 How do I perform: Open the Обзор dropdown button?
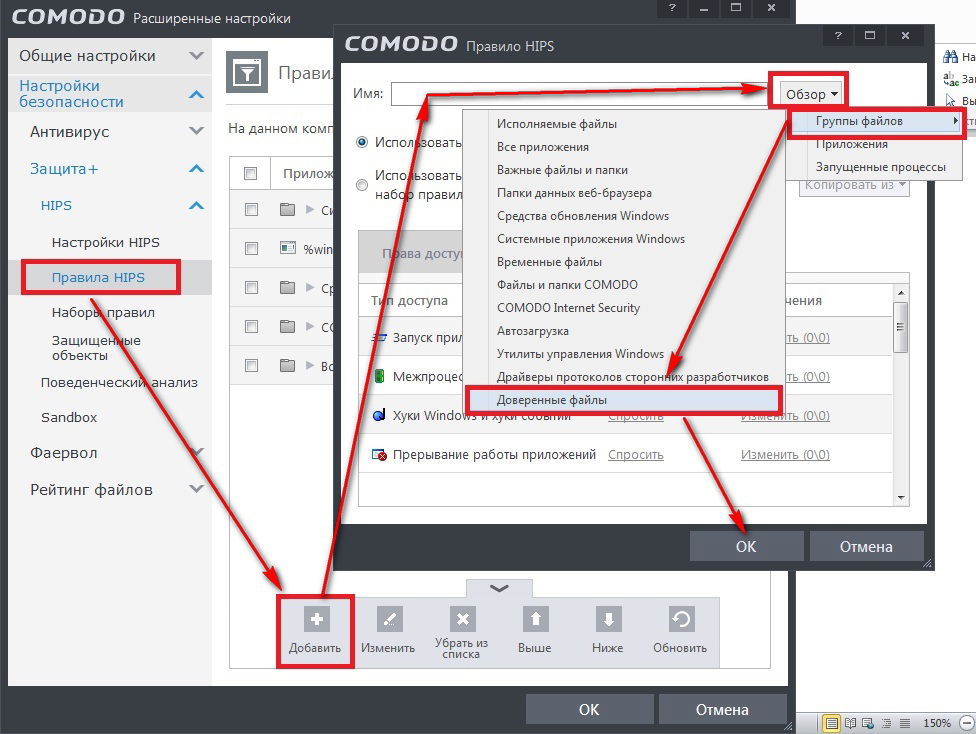810,94
